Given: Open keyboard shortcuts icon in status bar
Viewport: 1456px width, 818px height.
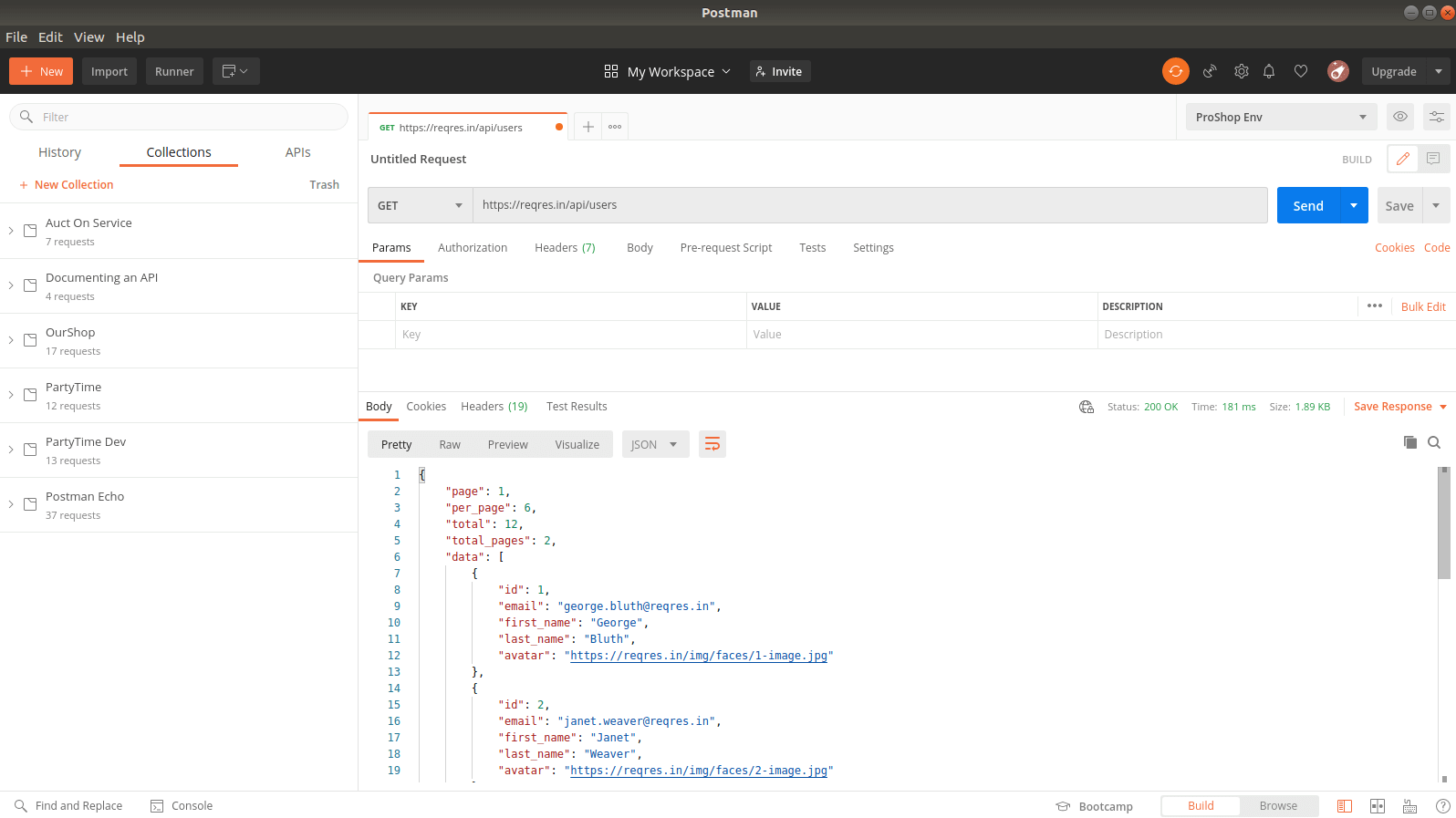Looking at the screenshot, I should 1410,806.
